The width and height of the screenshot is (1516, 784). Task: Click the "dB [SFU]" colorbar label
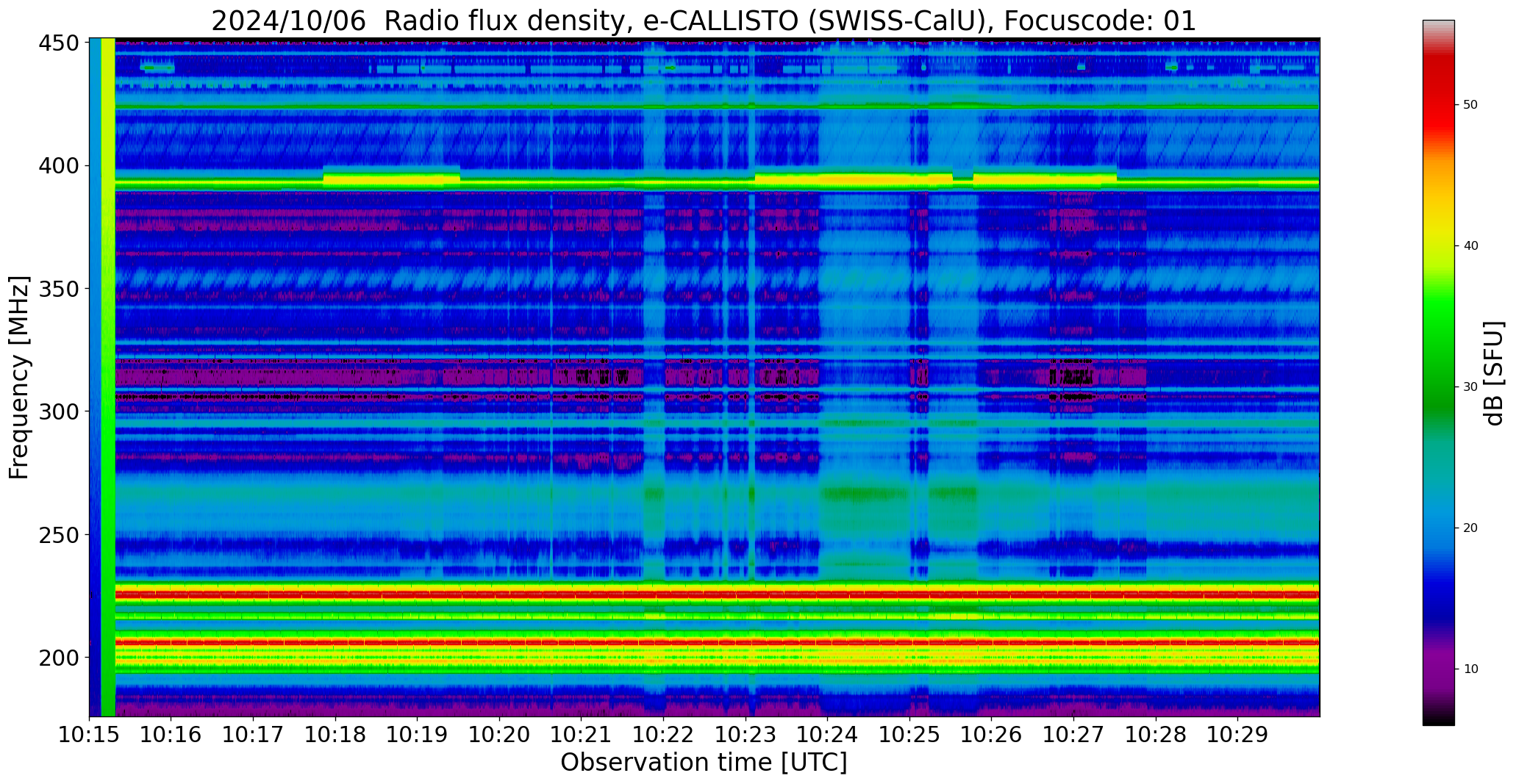pos(1494,373)
